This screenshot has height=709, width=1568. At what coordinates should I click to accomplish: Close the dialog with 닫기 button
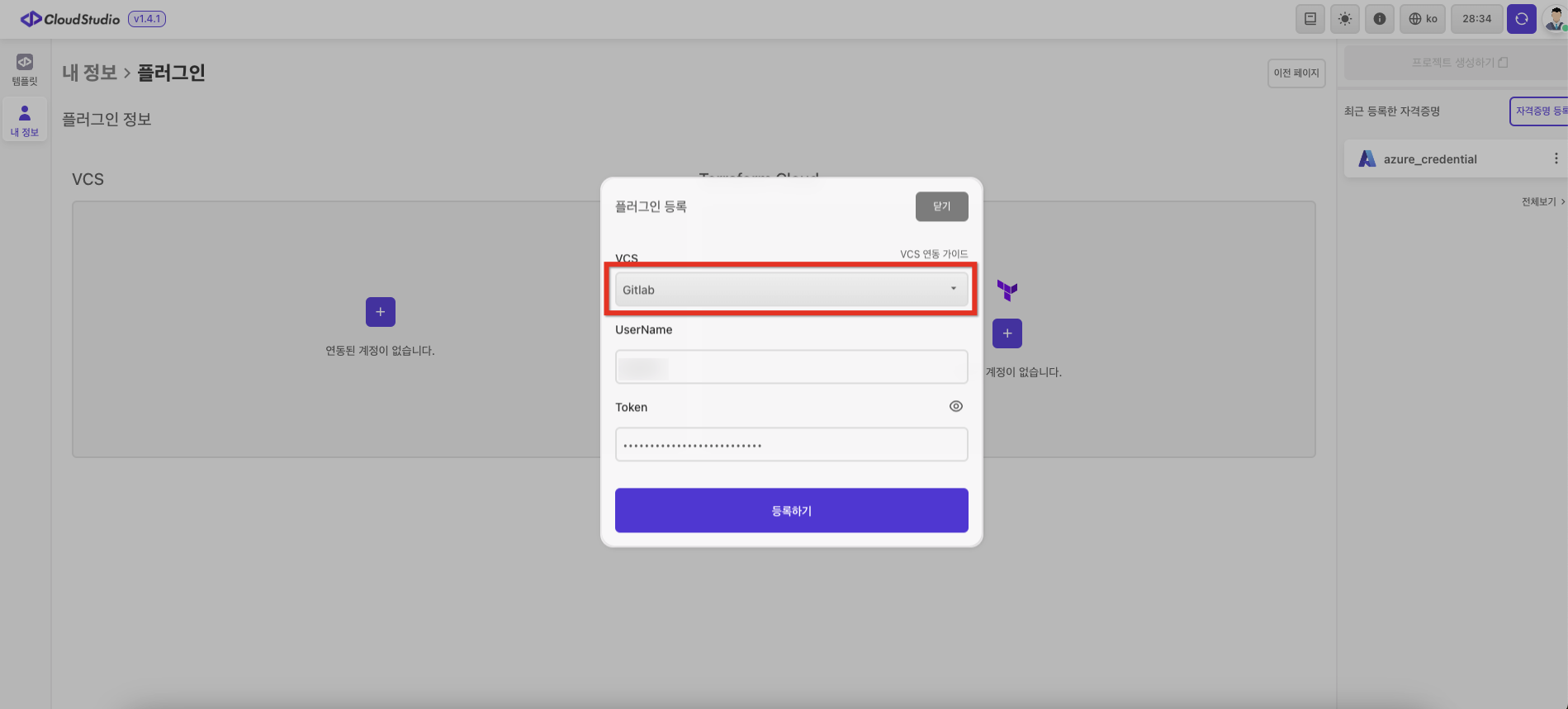[x=941, y=206]
